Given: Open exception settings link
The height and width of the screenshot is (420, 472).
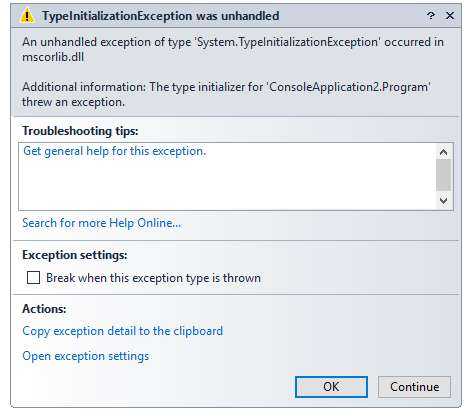Looking at the screenshot, I should (86, 356).
